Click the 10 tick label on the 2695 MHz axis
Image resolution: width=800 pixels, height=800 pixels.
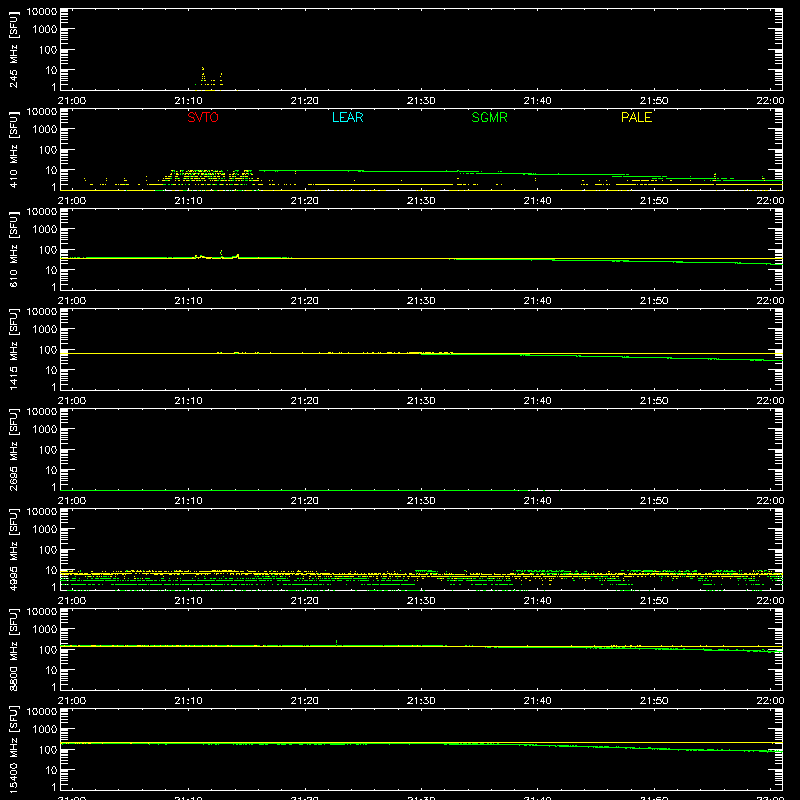pos(51,470)
